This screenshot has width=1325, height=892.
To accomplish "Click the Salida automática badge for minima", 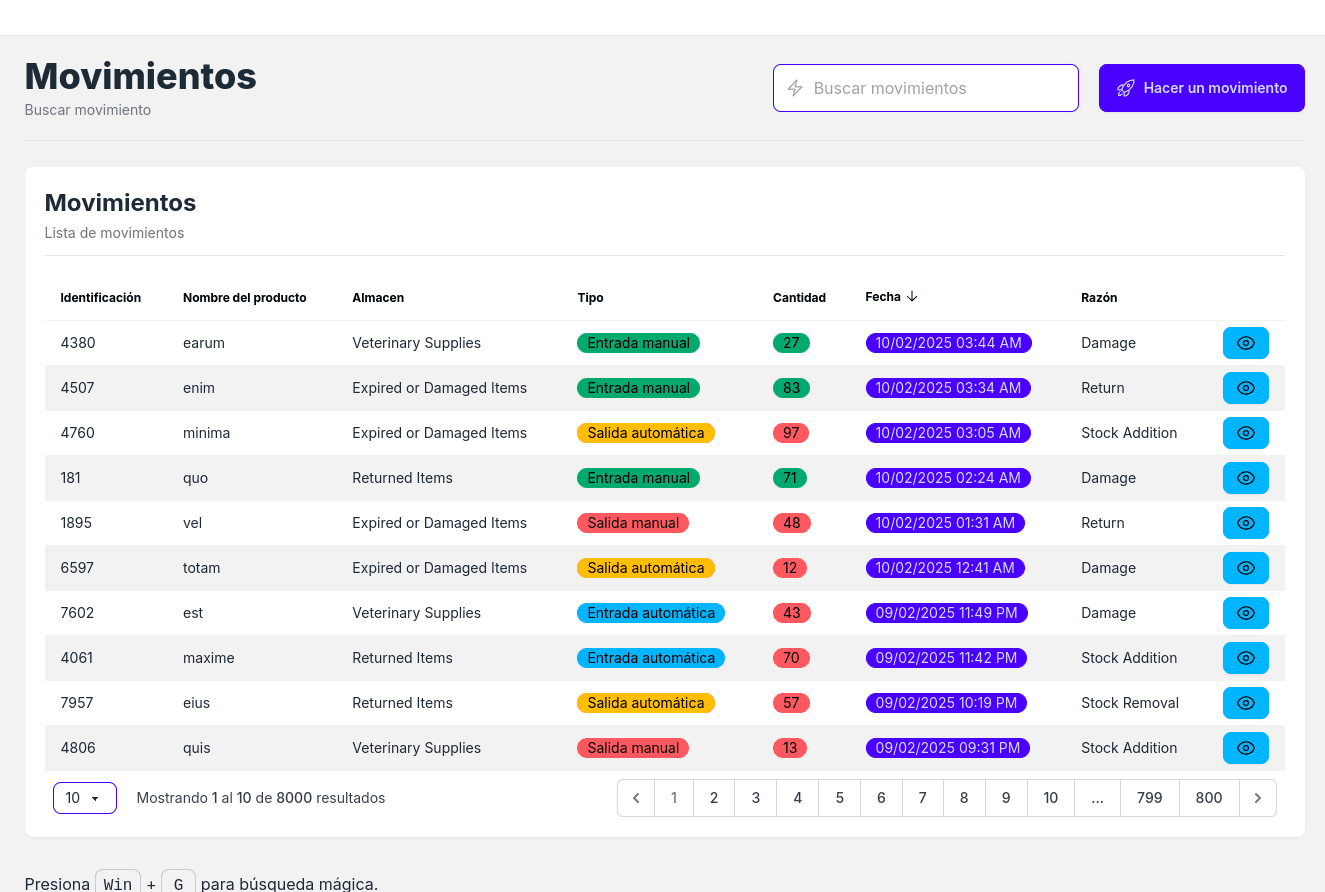I will pos(646,433).
